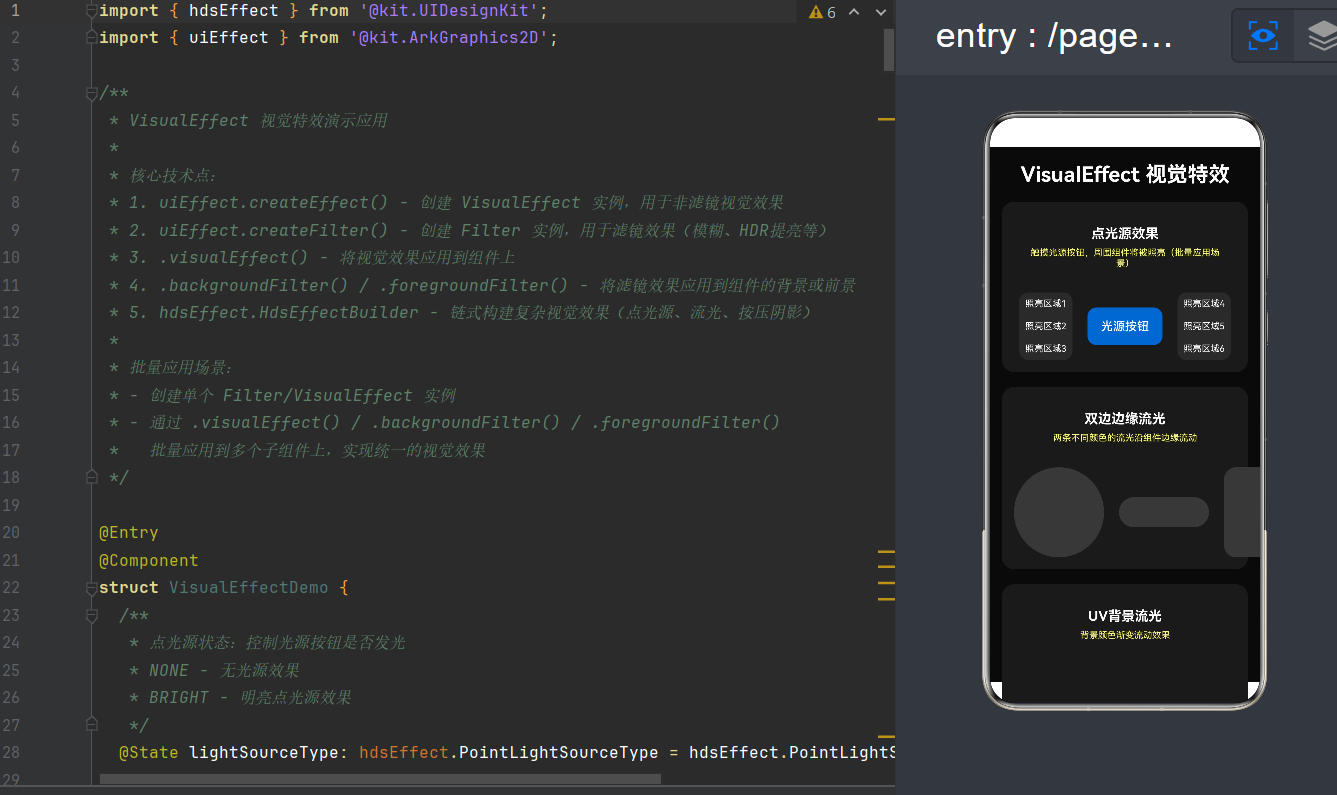The image size is (1337, 795).
Task: Click the UV背景流光 card heading
Action: click(1125, 616)
